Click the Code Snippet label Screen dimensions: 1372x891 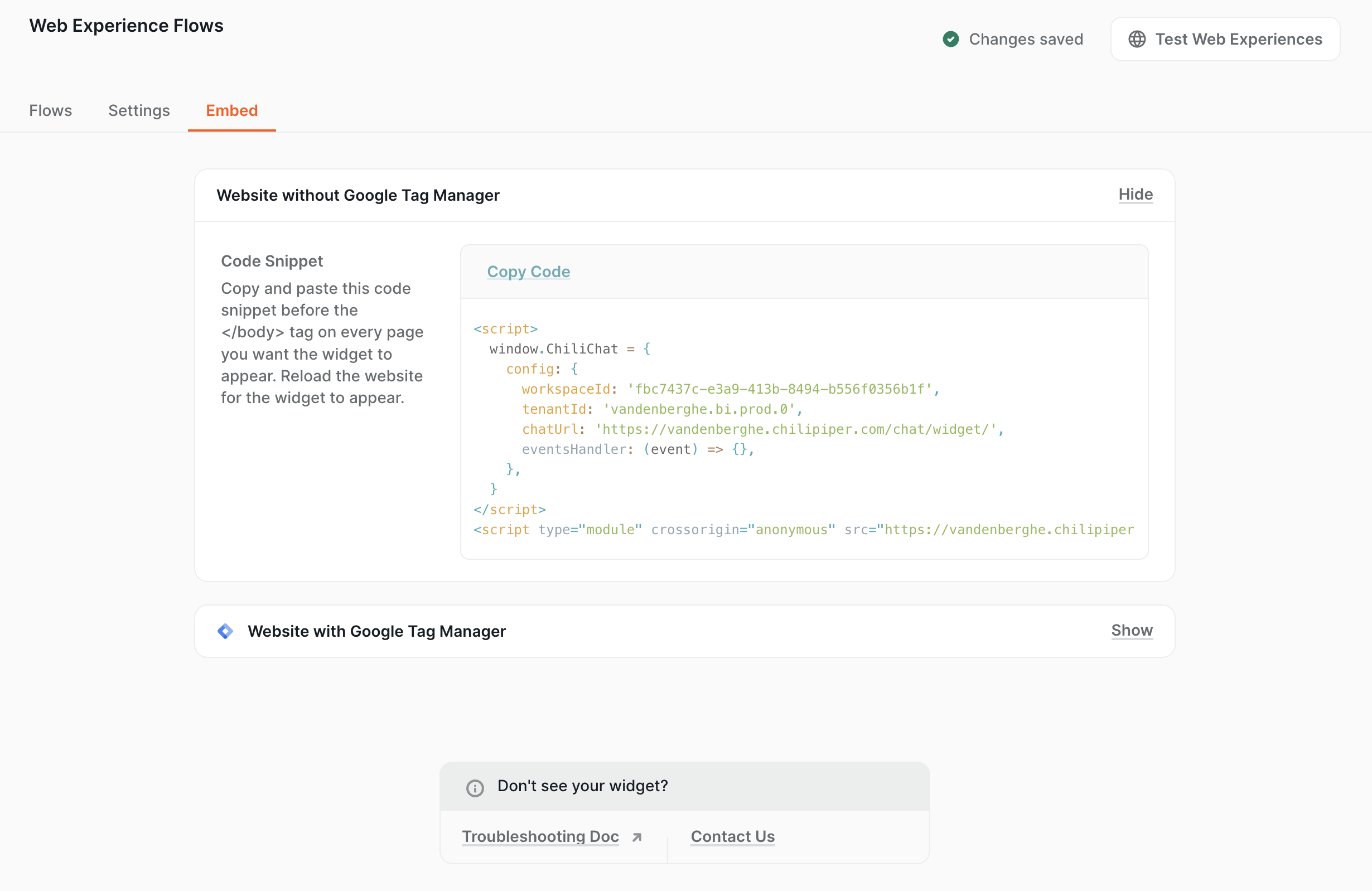point(272,261)
